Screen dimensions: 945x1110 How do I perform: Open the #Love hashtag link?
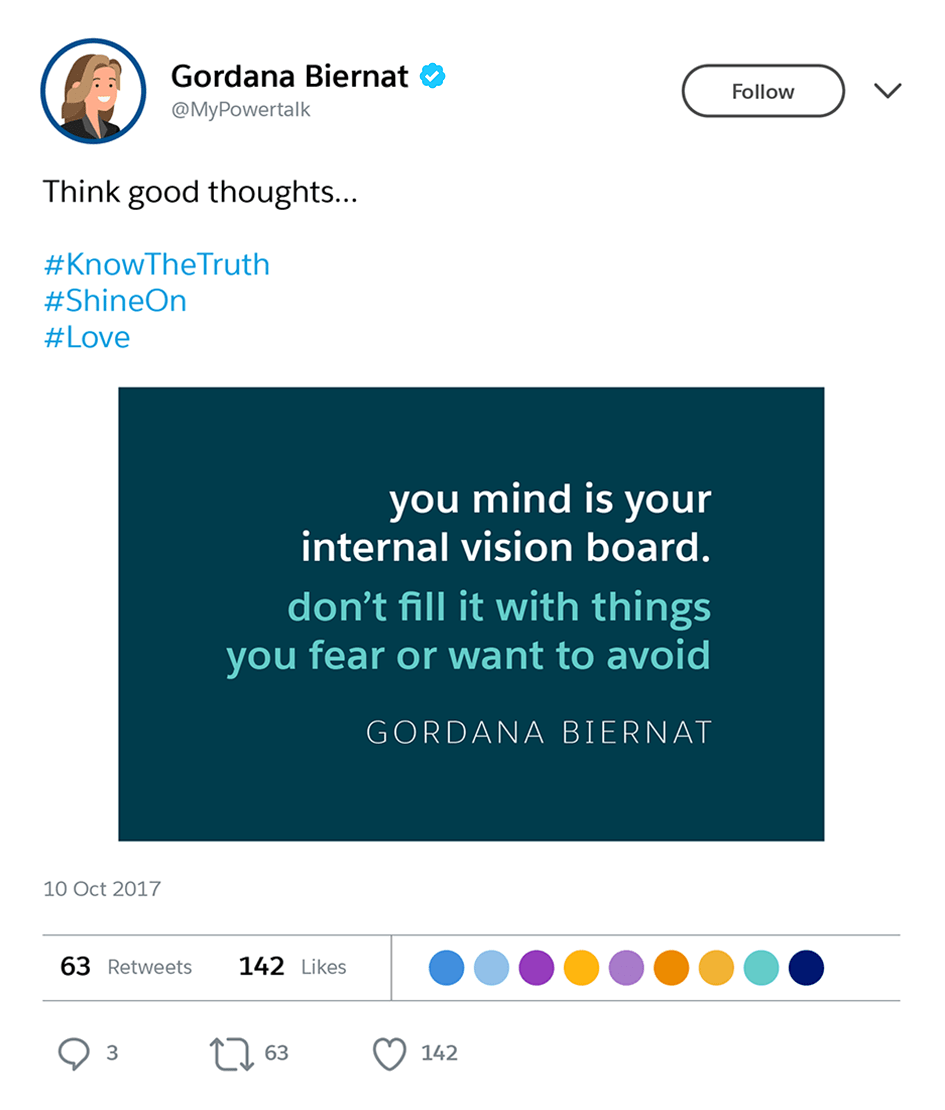(x=87, y=337)
